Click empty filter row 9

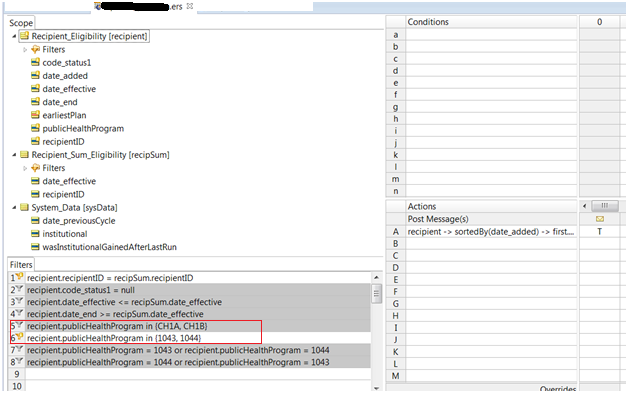(198, 374)
